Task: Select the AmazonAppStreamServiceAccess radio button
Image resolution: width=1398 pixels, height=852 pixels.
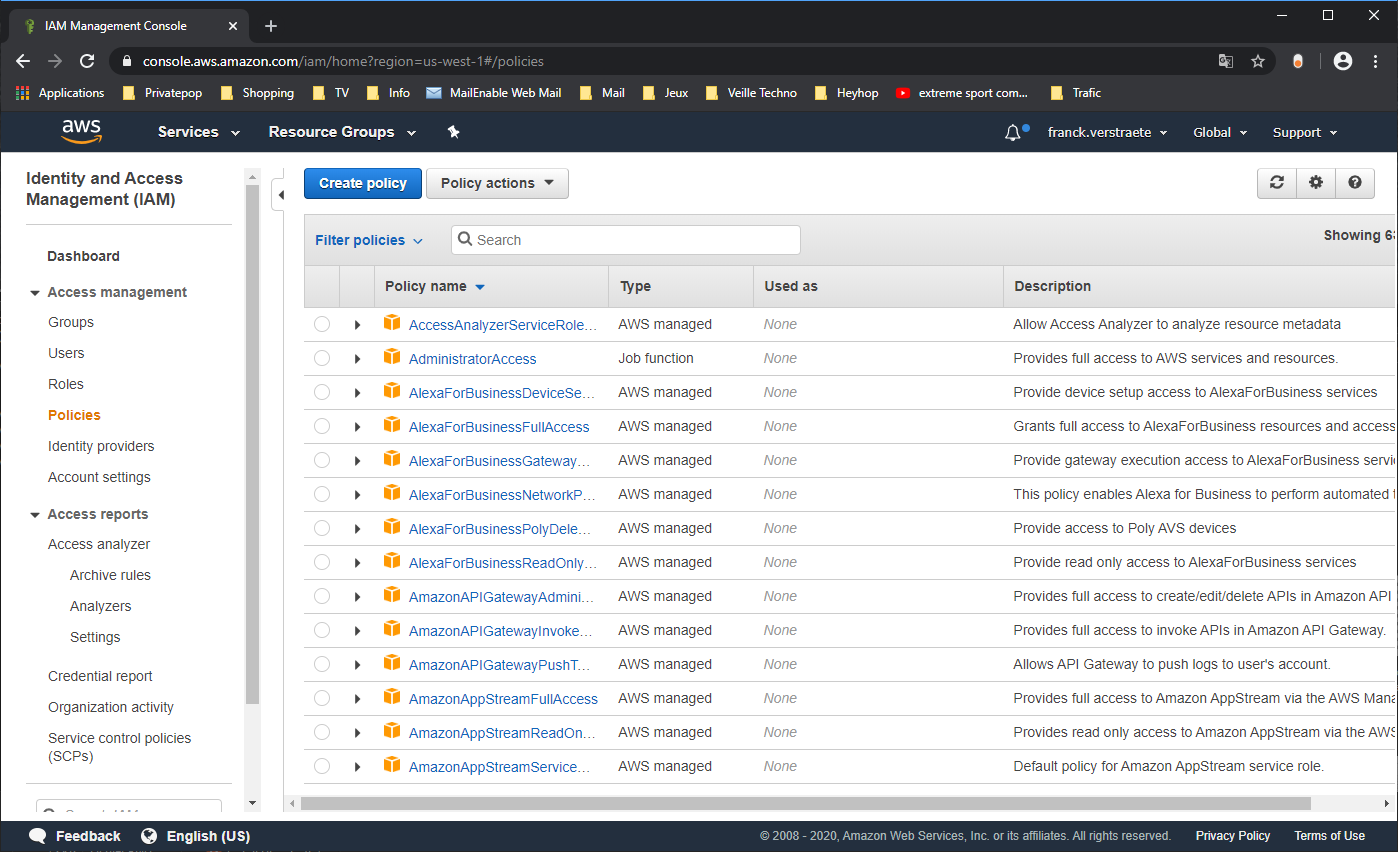Action: click(x=322, y=766)
